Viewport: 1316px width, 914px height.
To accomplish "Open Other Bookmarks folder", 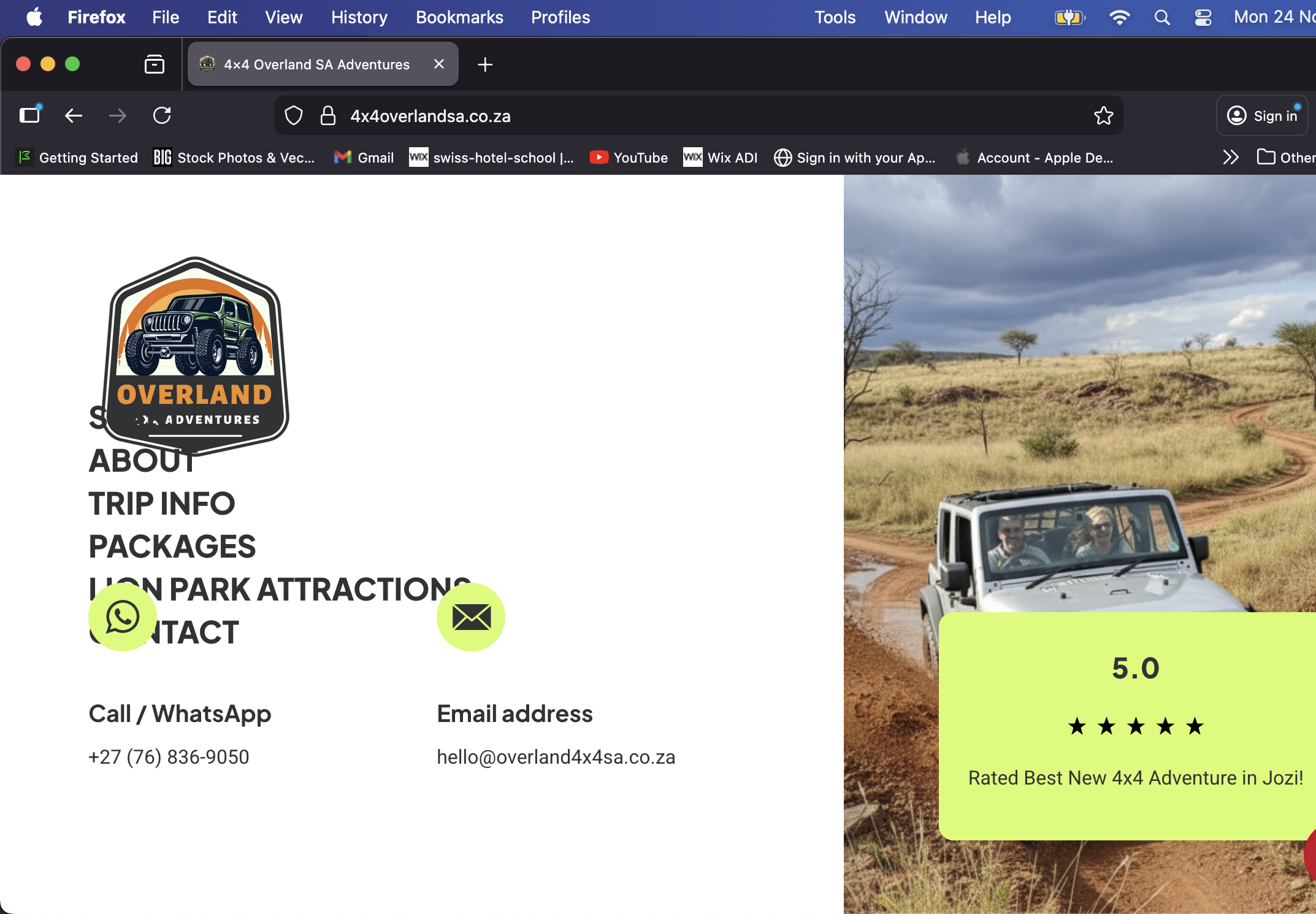I will pos(1285,158).
